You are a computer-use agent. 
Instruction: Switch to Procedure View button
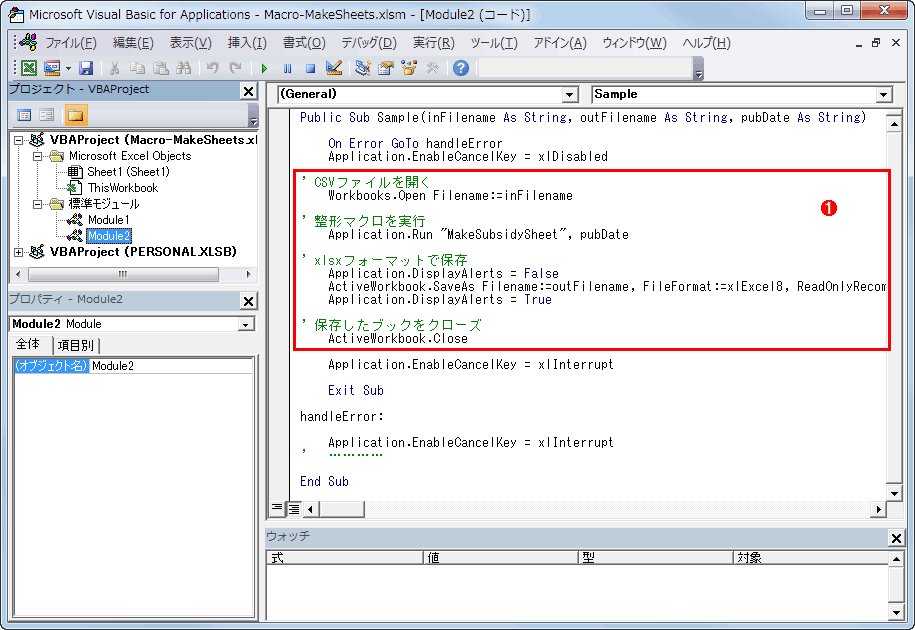(277, 509)
